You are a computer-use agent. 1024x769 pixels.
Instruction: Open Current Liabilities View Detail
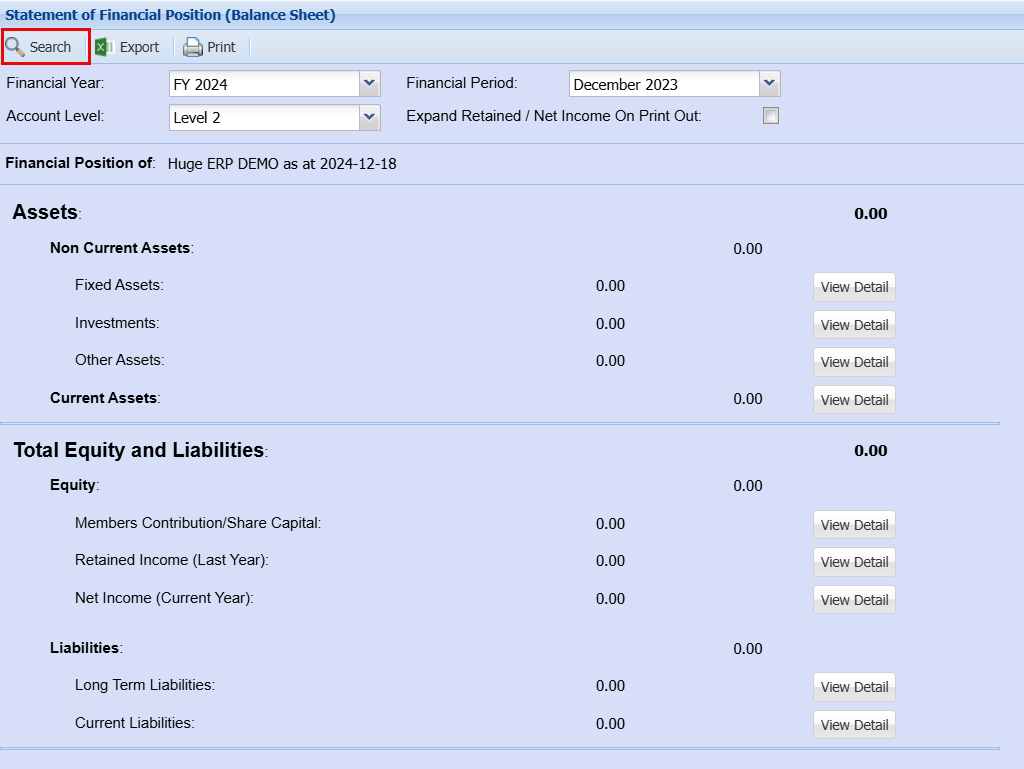(854, 725)
